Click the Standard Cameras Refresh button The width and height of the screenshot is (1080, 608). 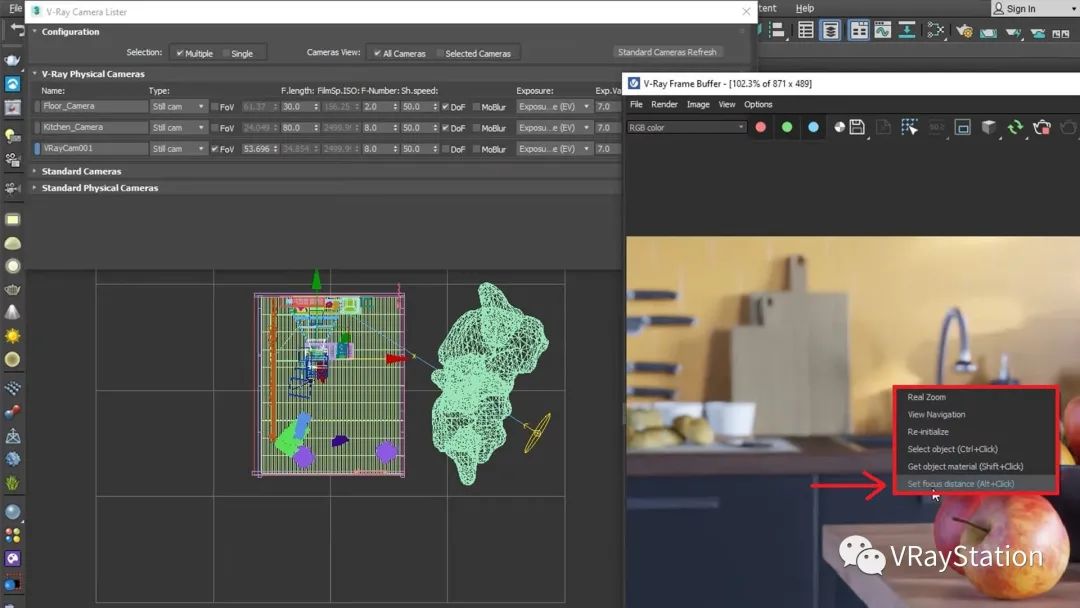click(667, 52)
